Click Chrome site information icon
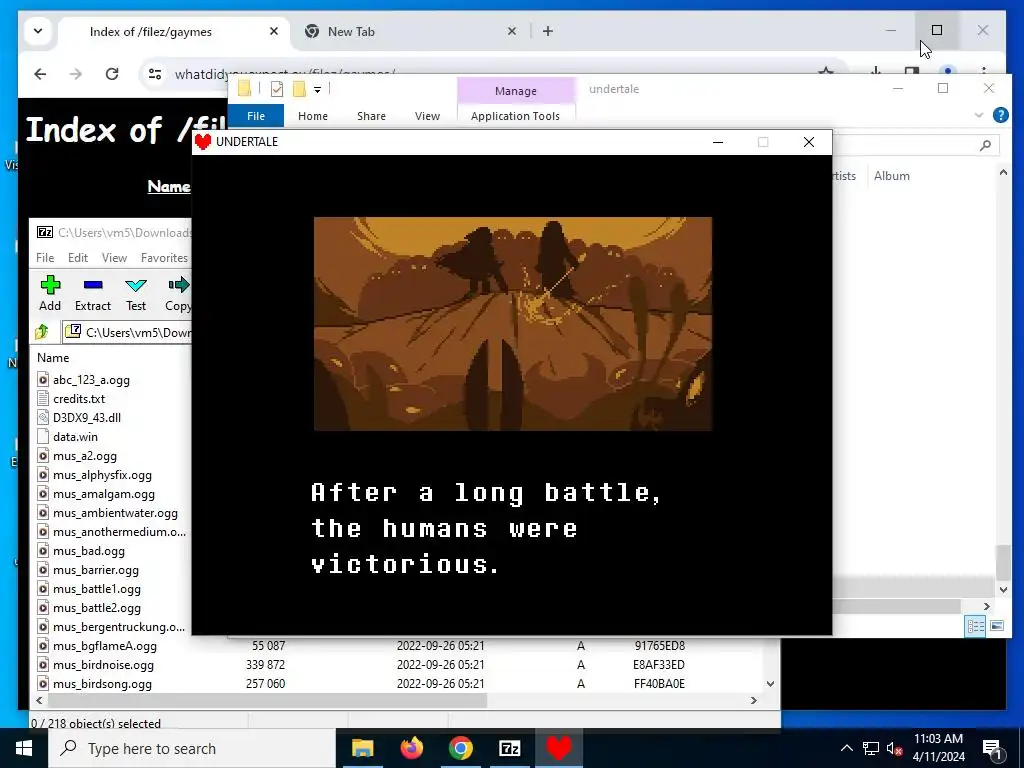1024x768 pixels. [155, 74]
